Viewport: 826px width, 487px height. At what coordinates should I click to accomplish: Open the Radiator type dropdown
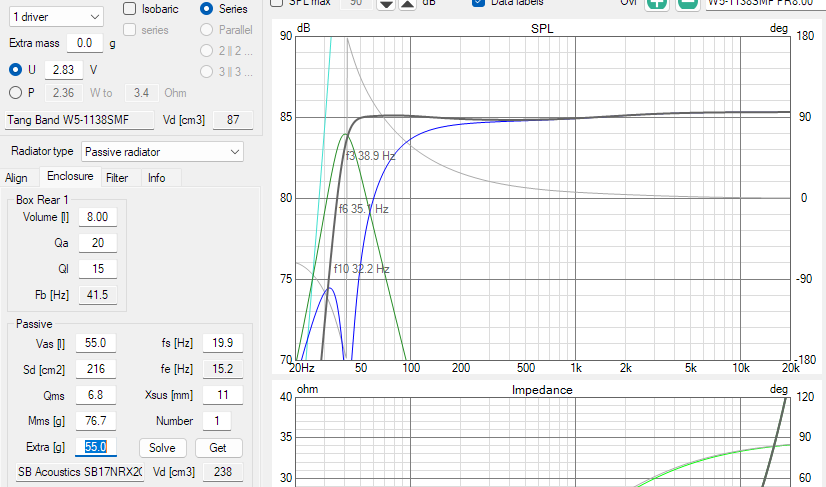(x=162, y=152)
